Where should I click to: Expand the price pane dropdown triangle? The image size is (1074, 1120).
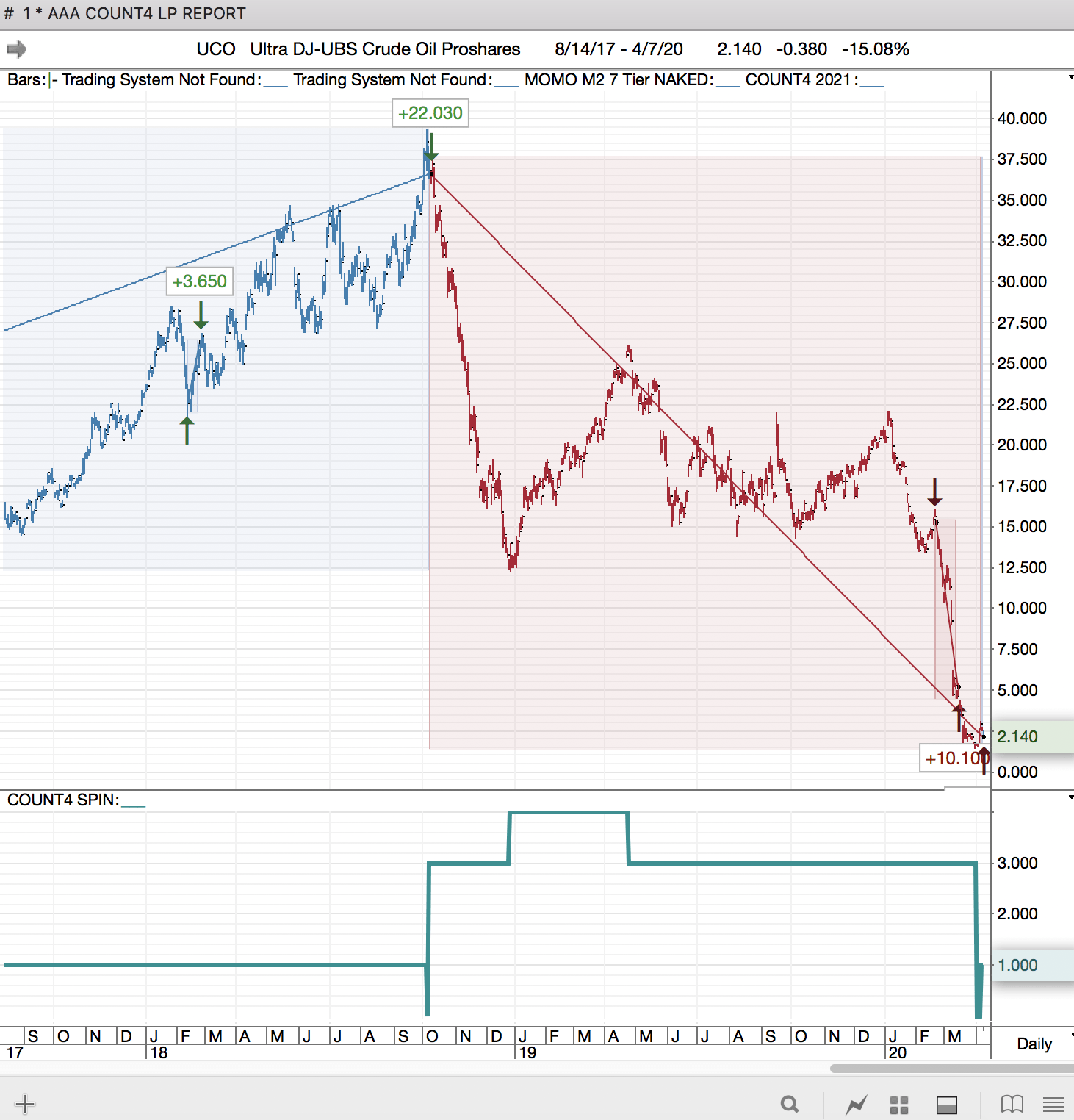point(1070,76)
